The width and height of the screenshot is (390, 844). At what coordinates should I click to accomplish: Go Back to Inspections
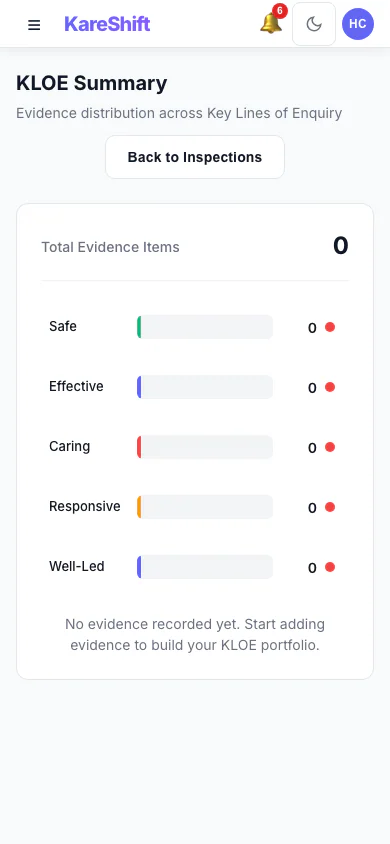click(x=195, y=157)
